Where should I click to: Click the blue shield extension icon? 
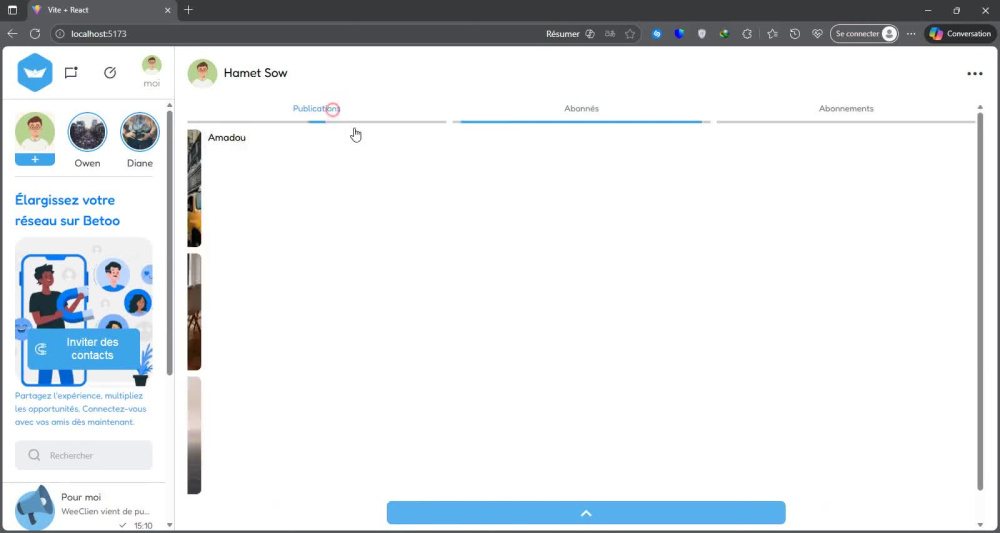click(679, 34)
